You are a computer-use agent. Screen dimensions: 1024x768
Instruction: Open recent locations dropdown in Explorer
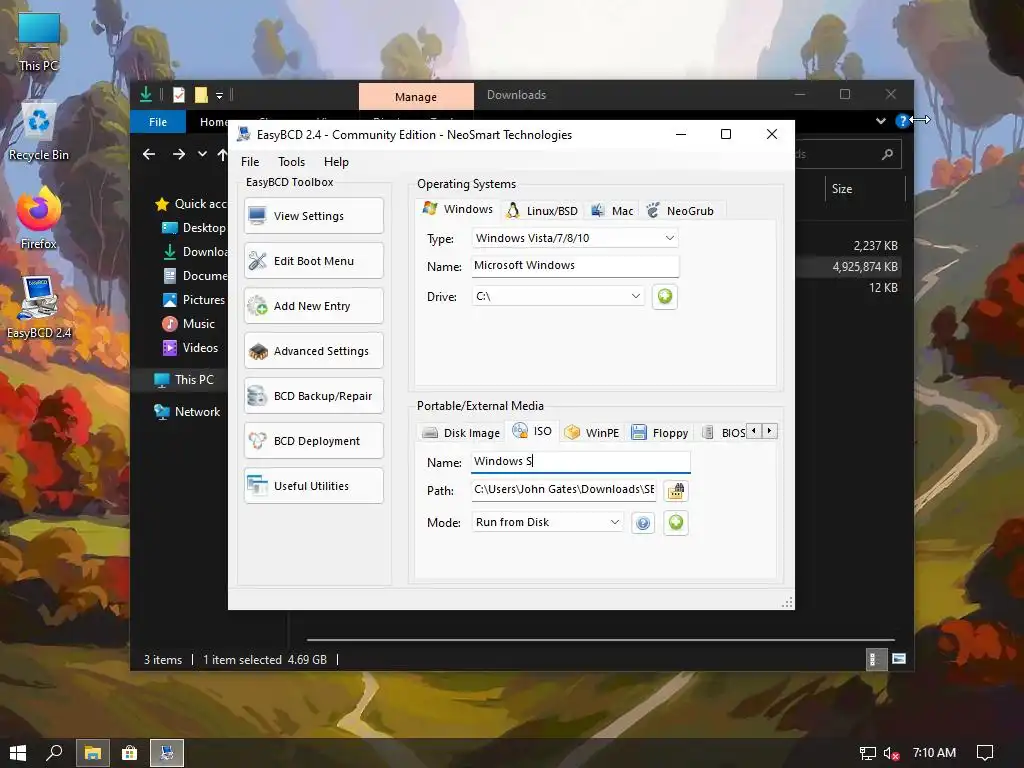pos(202,154)
